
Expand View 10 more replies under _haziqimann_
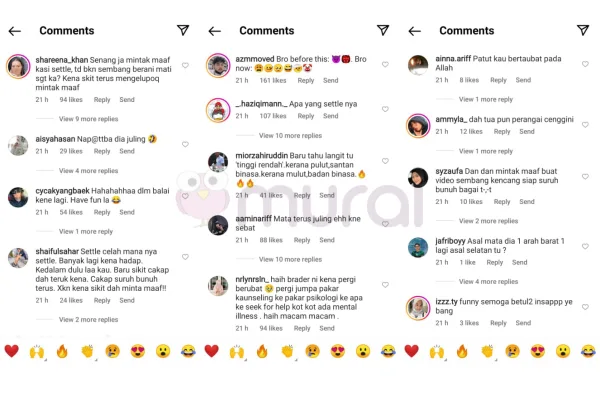coord(290,136)
